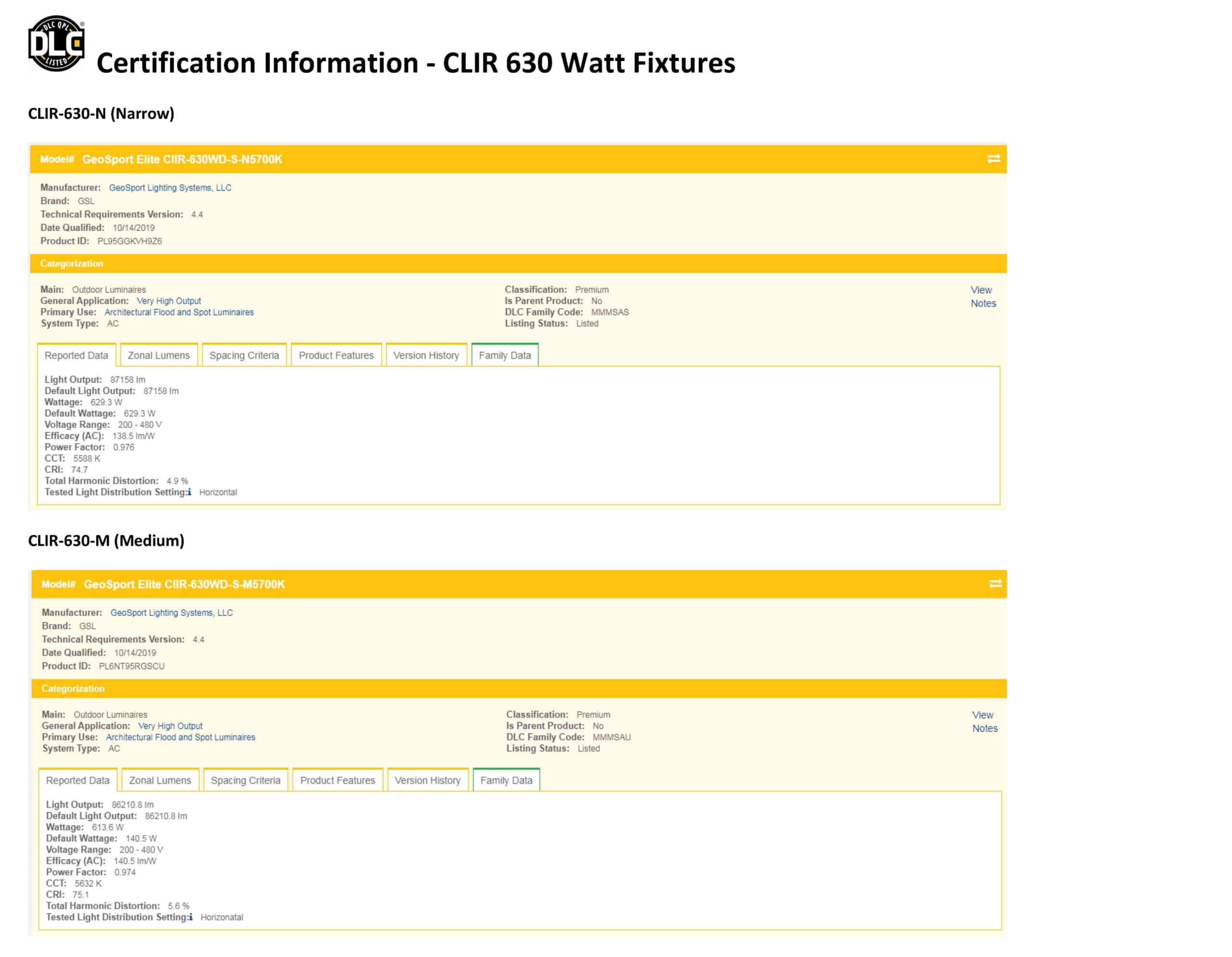Click CCT value 5588 K

point(87,459)
